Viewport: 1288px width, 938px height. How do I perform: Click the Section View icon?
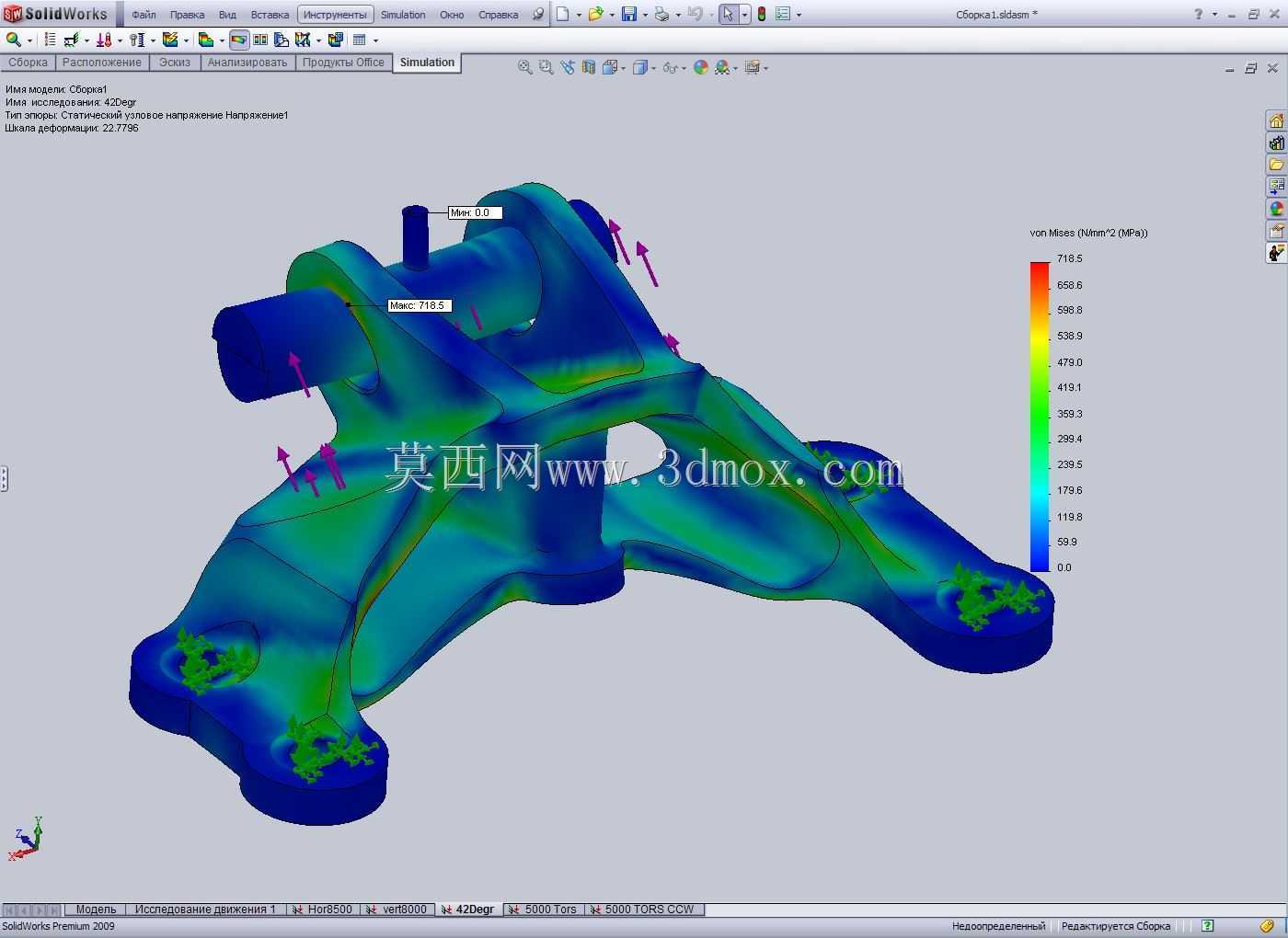coord(588,67)
